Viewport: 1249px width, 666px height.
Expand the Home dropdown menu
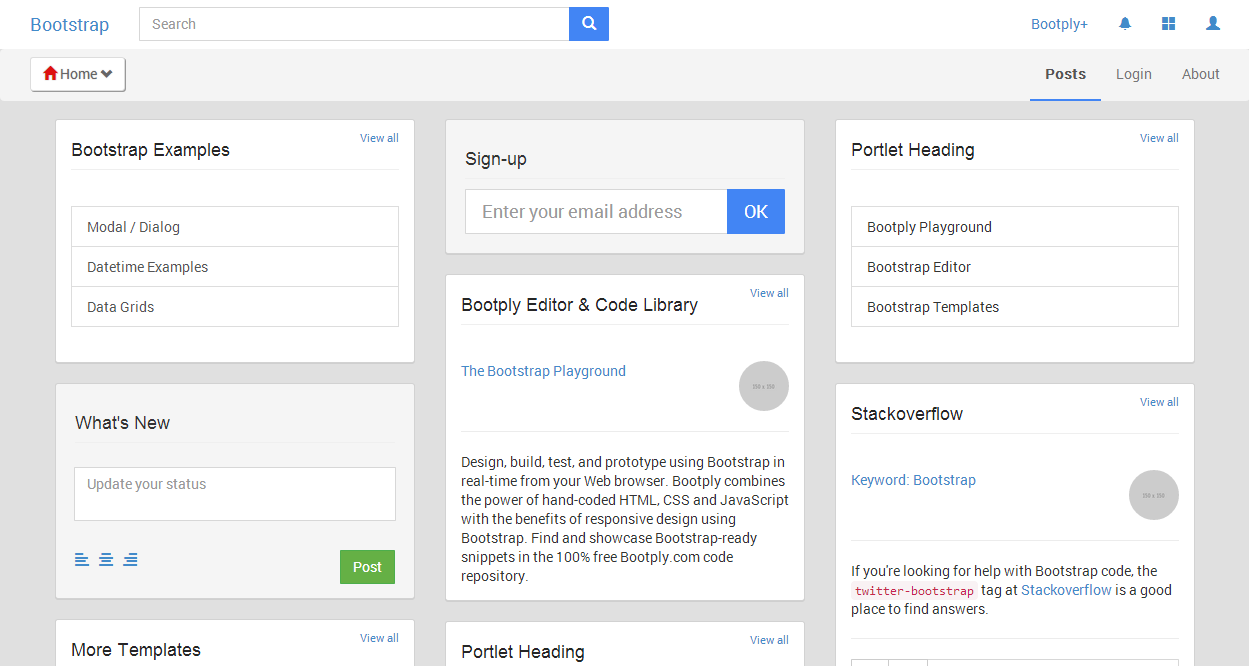(78, 74)
